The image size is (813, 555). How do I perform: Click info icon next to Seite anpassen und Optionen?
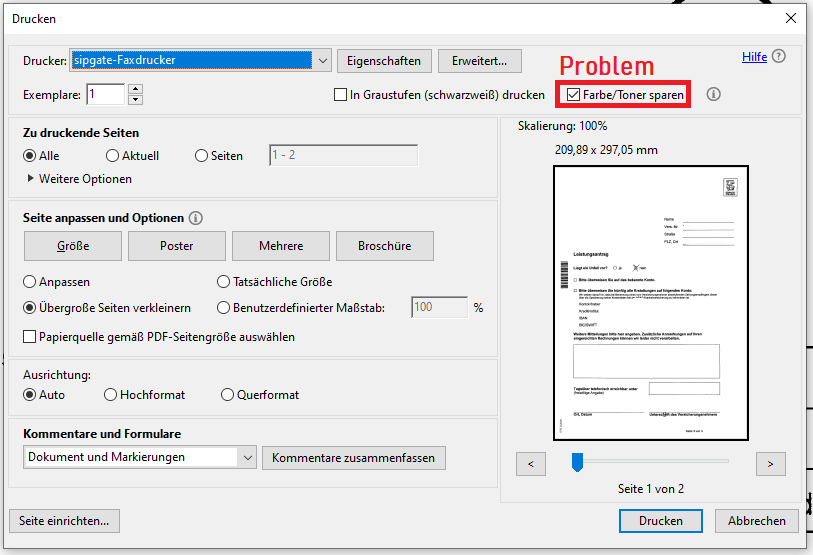[x=196, y=218]
